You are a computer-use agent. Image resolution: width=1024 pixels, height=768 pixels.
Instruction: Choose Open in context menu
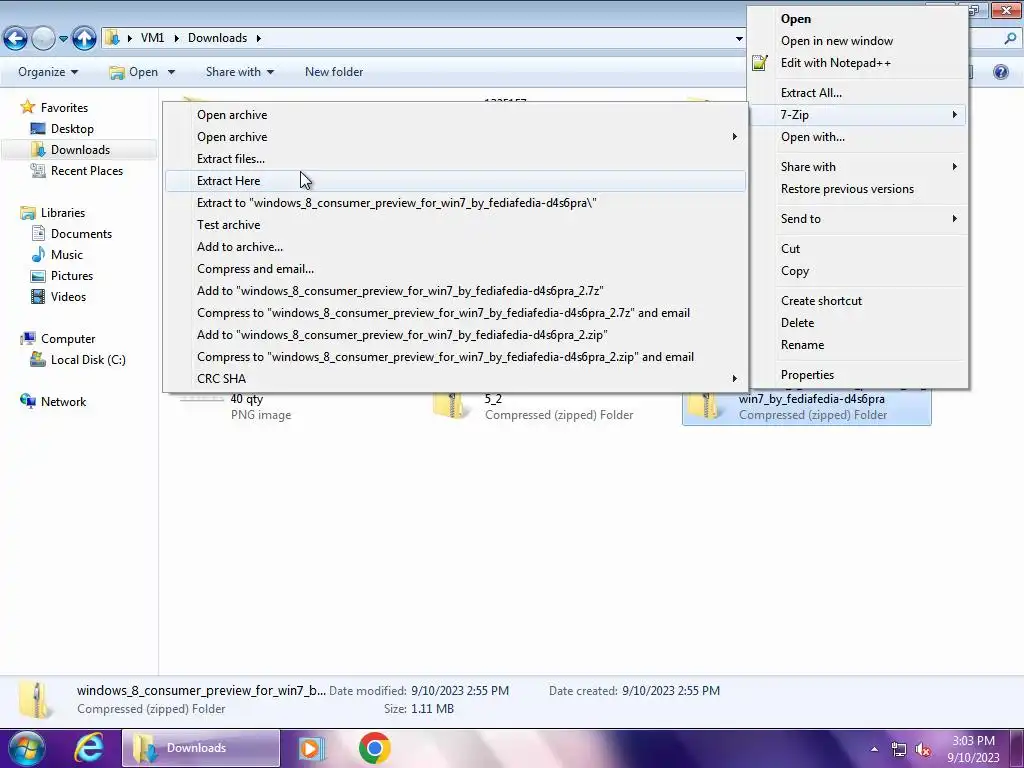[x=857, y=19]
